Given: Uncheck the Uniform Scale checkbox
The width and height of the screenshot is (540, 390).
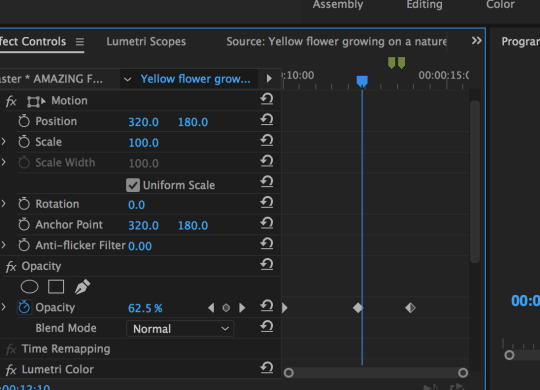Looking at the screenshot, I should pyautogui.click(x=133, y=185).
